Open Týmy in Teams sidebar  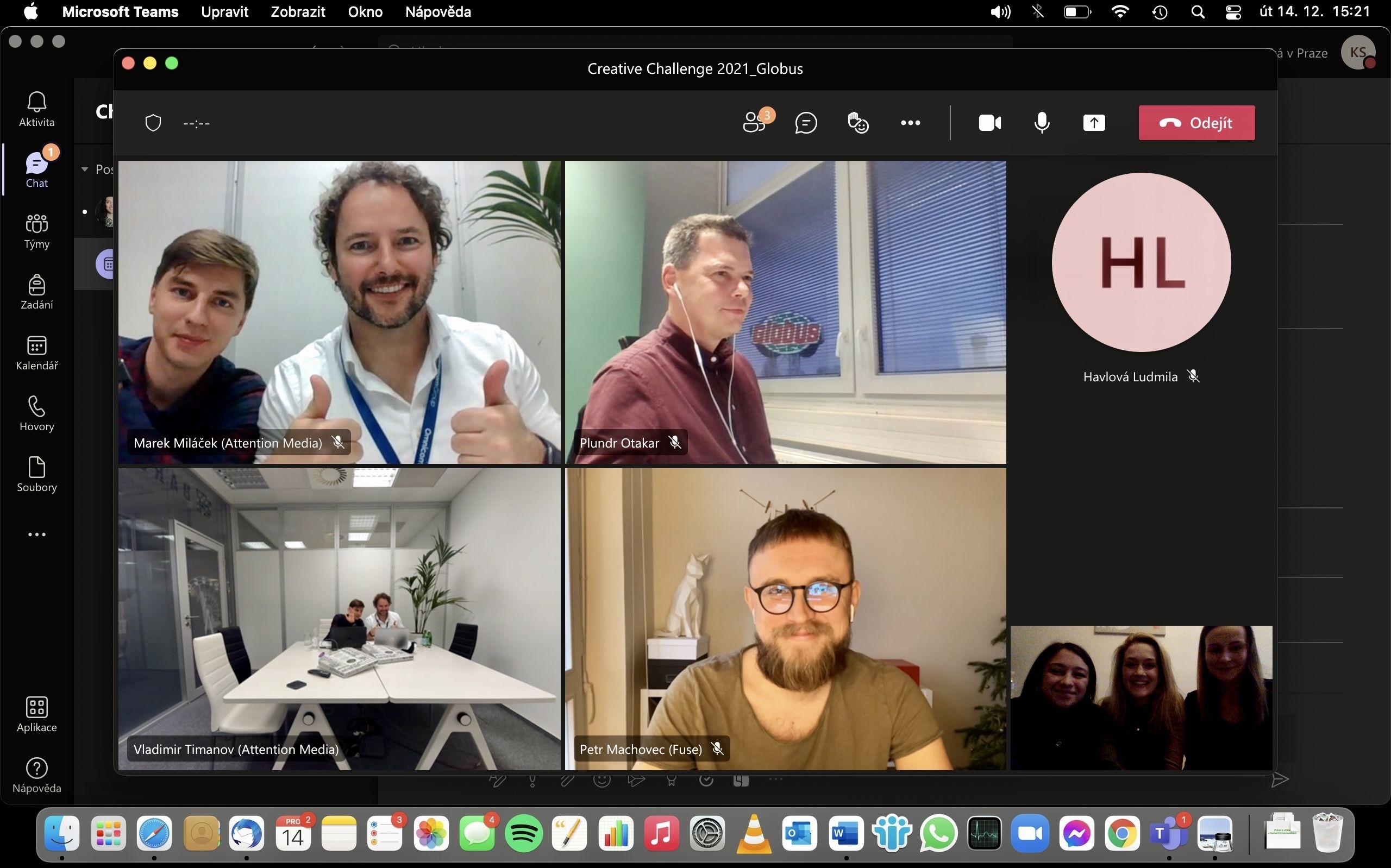click(x=37, y=231)
